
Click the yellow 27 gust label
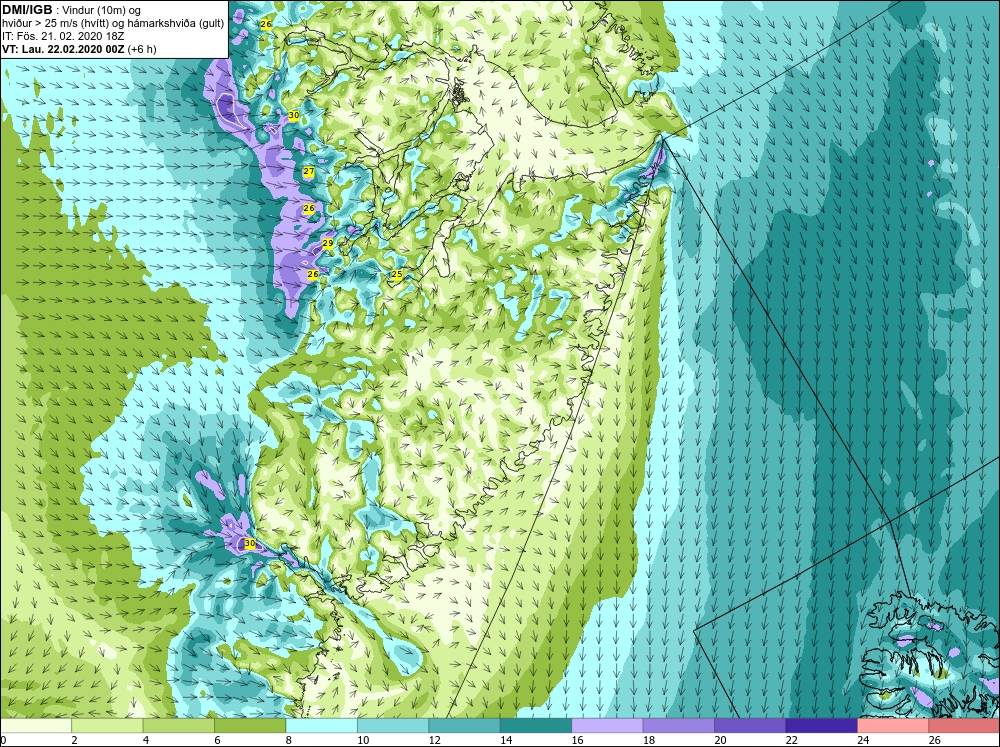(309, 172)
